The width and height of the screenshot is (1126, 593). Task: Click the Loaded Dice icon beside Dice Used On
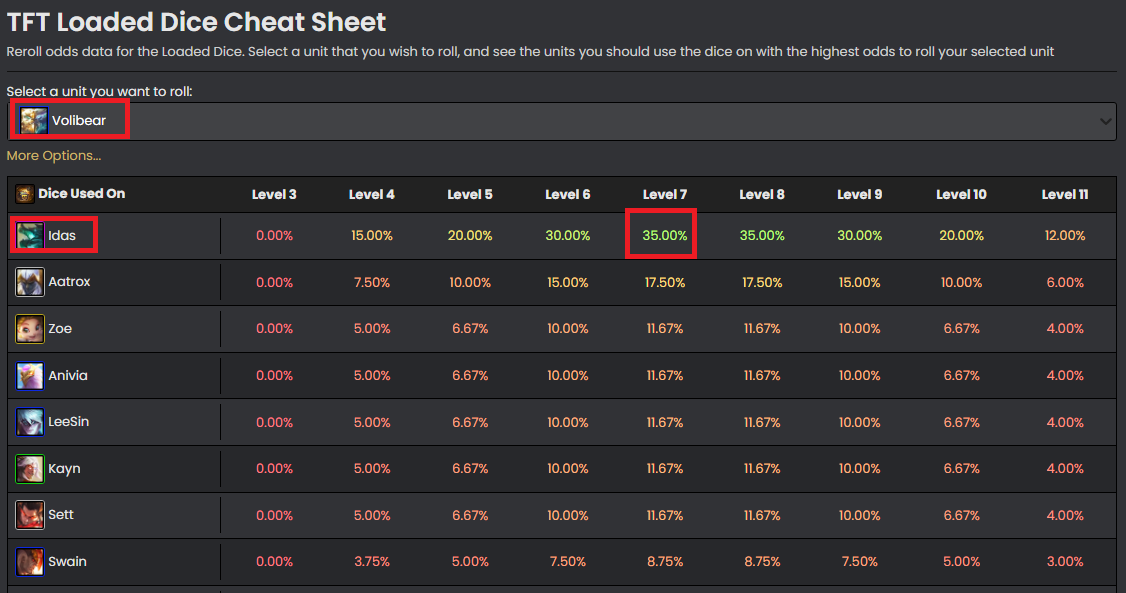tap(24, 194)
